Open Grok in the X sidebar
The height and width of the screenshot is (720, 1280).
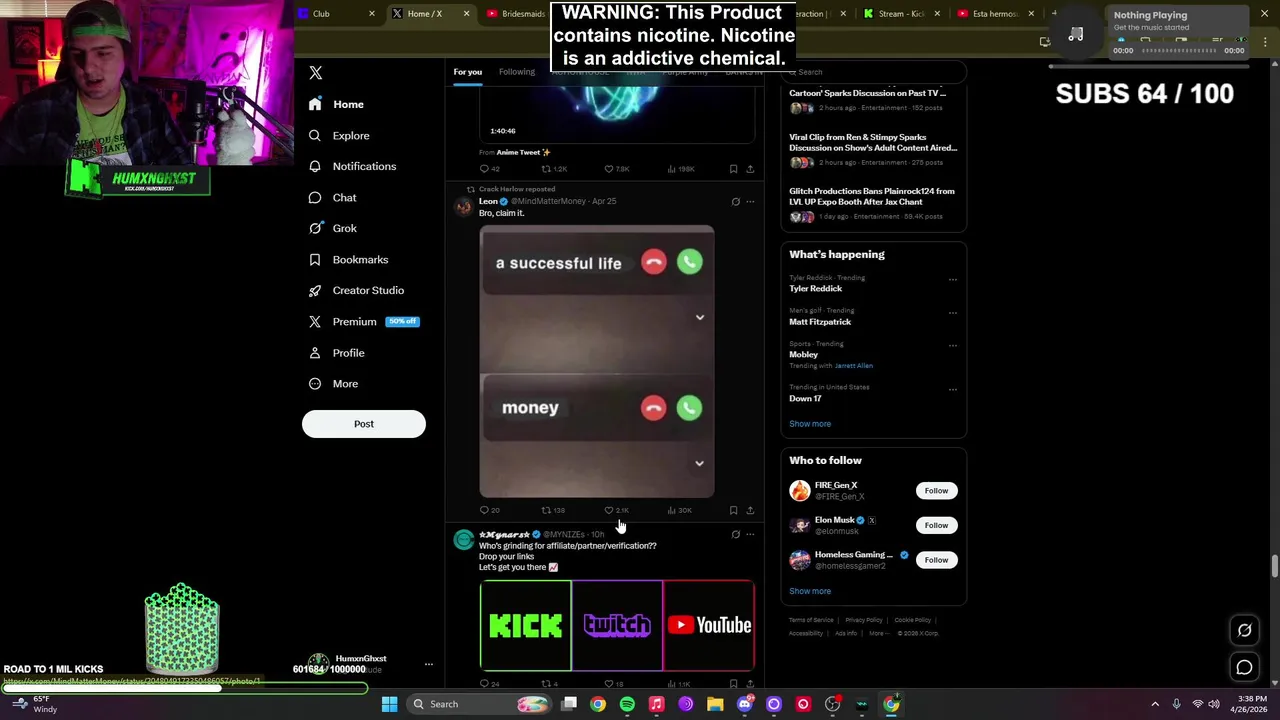point(332,228)
